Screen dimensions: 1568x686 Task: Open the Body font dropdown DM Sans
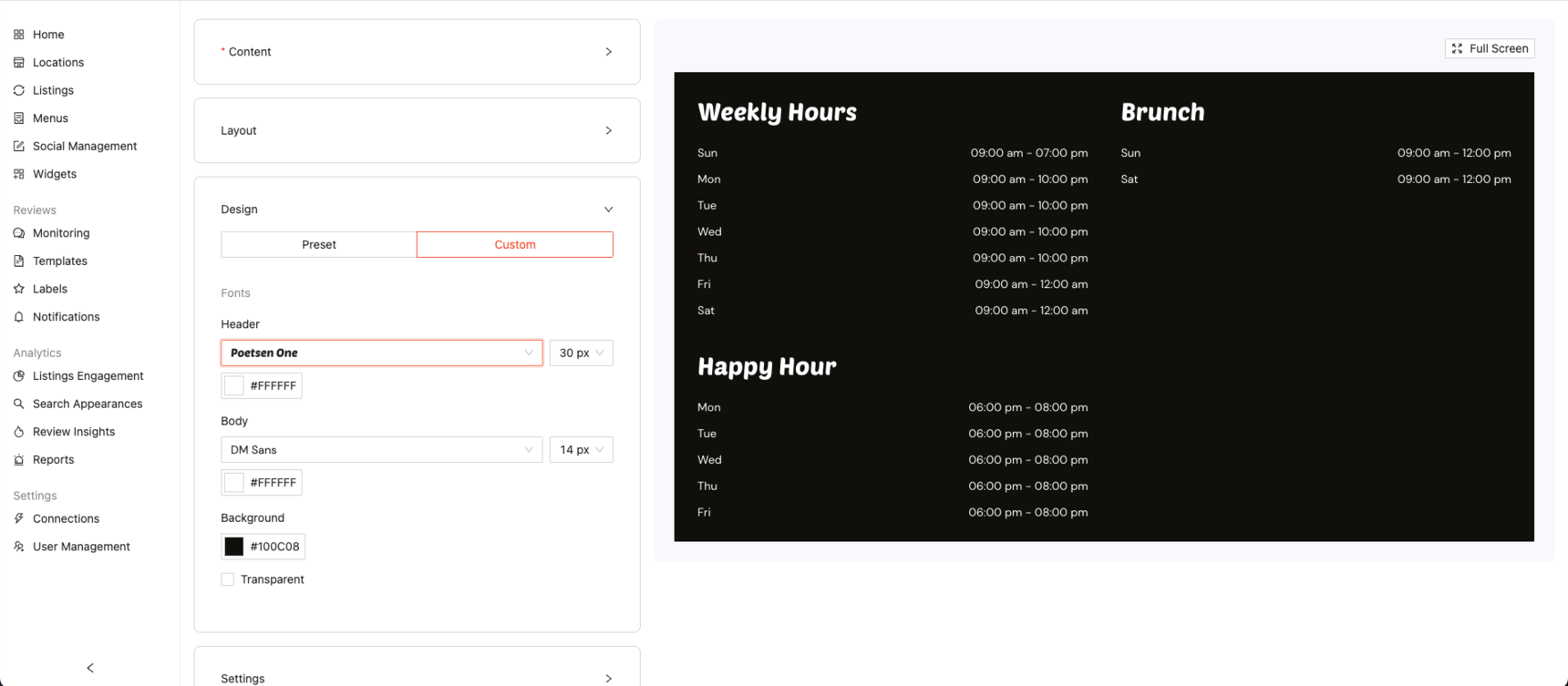pyautogui.click(x=382, y=449)
